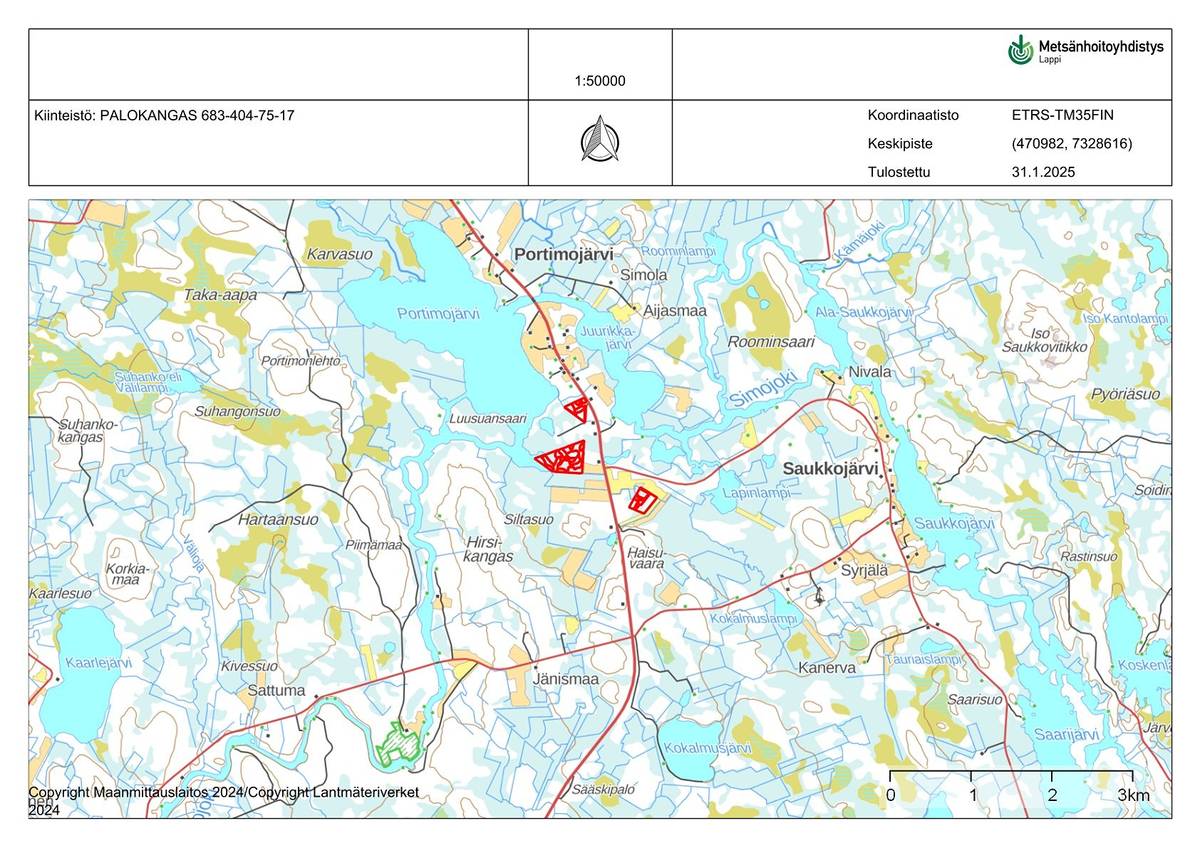This screenshot has width=1200, height=848.
Task: Click the 'Aijasmaa' place name
Action: coord(675,311)
